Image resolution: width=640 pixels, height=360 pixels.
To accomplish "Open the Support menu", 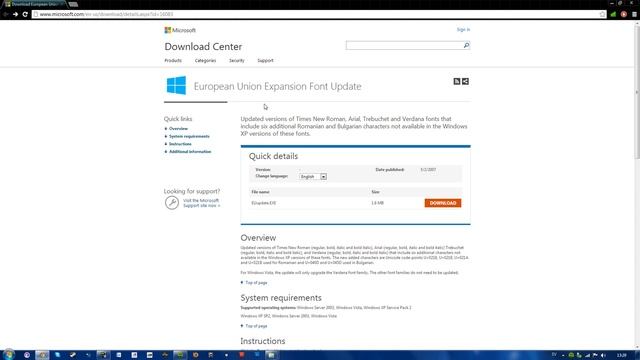I will pos(265,60).
